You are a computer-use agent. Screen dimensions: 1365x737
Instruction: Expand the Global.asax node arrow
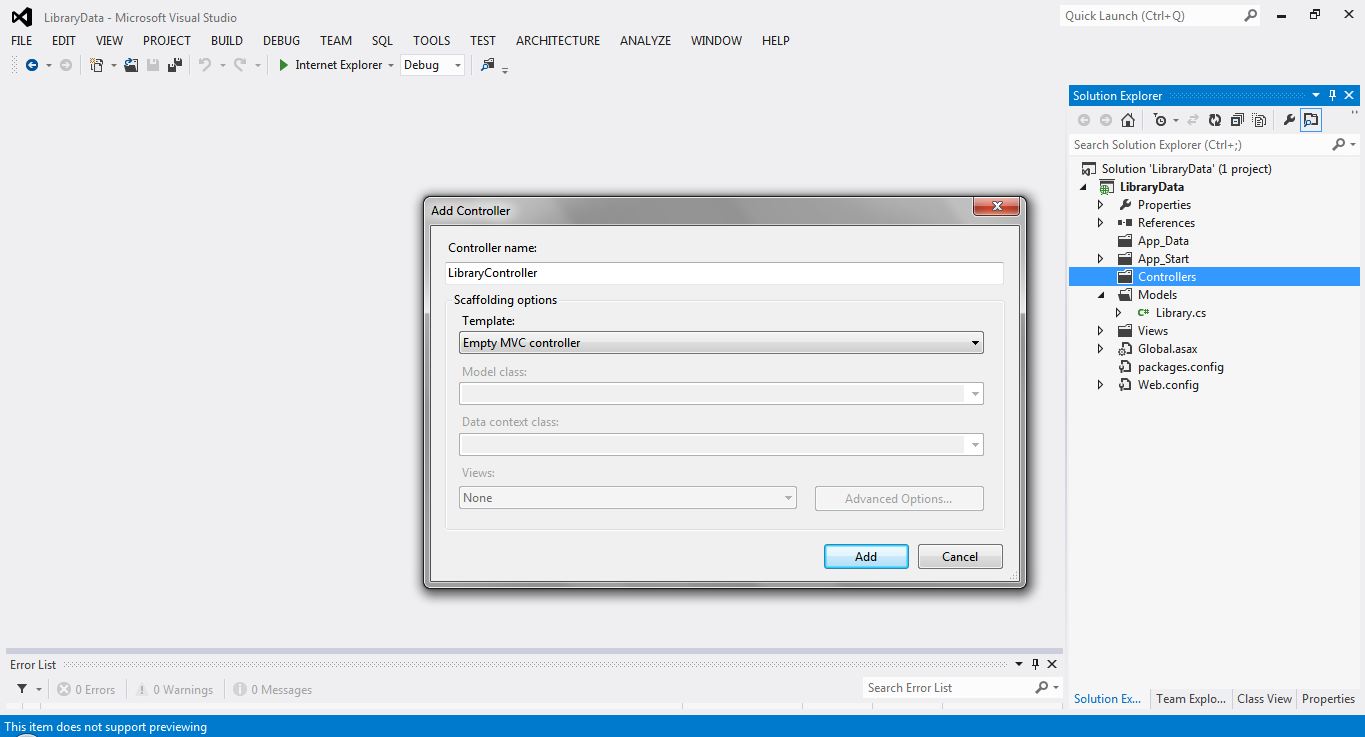[x=1101, y=349]
